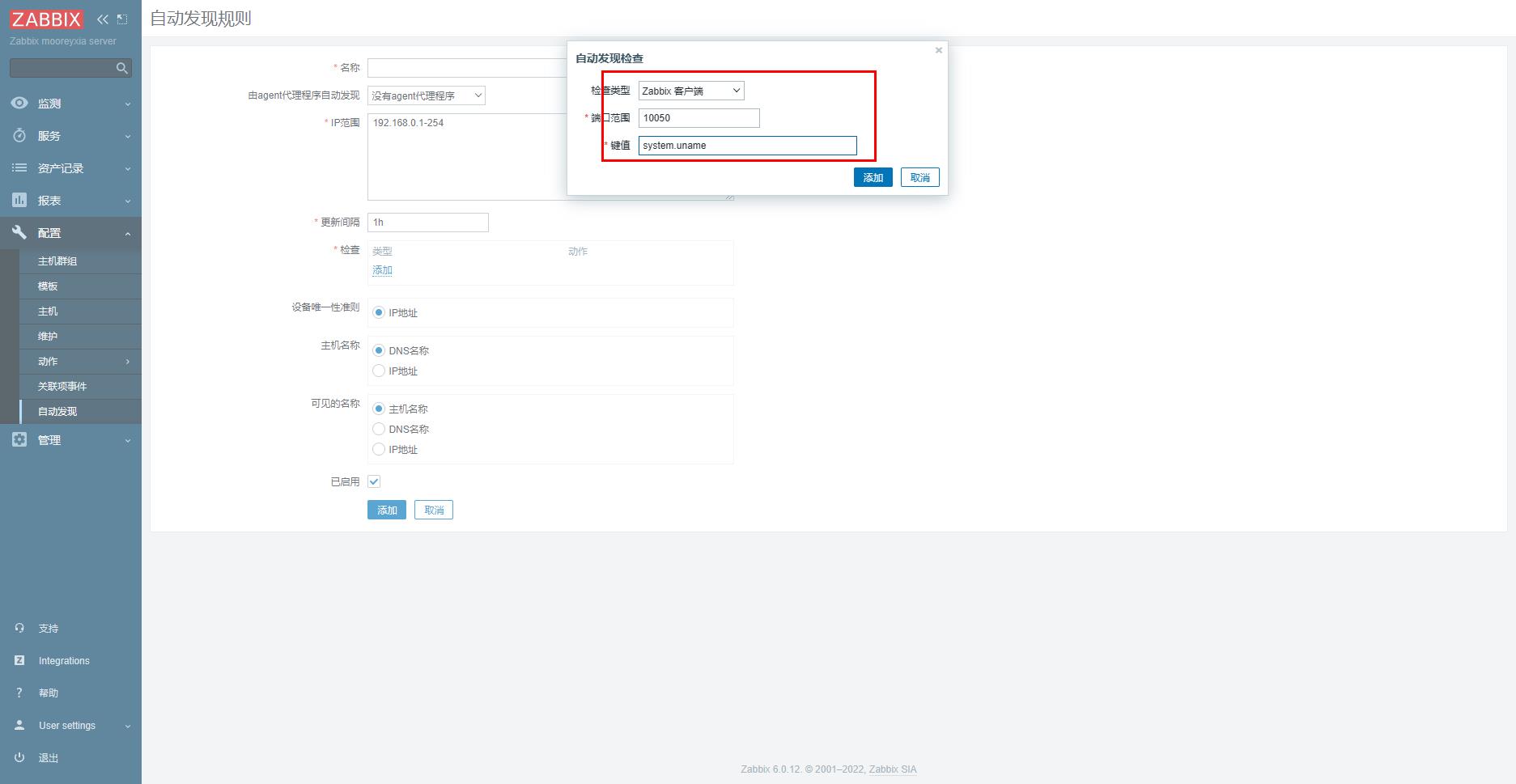The height and width of the screenshot is (784, 1516).
Task: Focus the 端口范围 field
Action: [699, 118]
